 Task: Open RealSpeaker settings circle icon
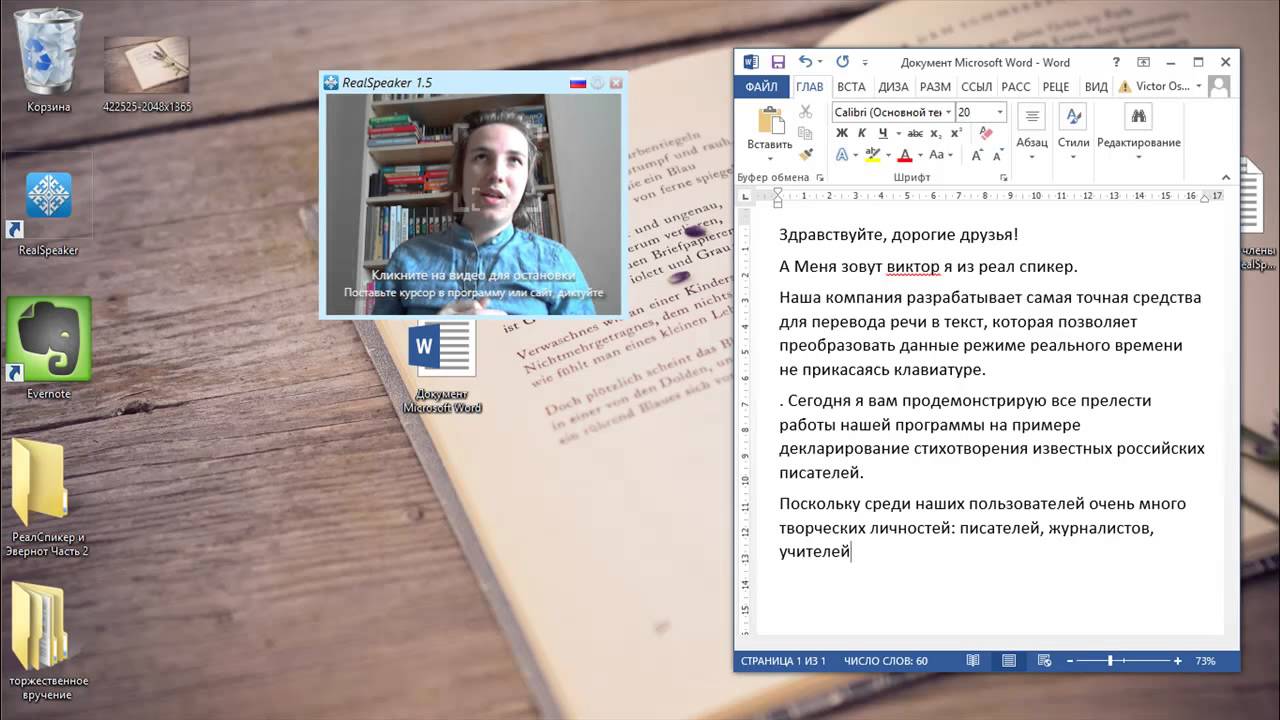(x=598, y=83)
